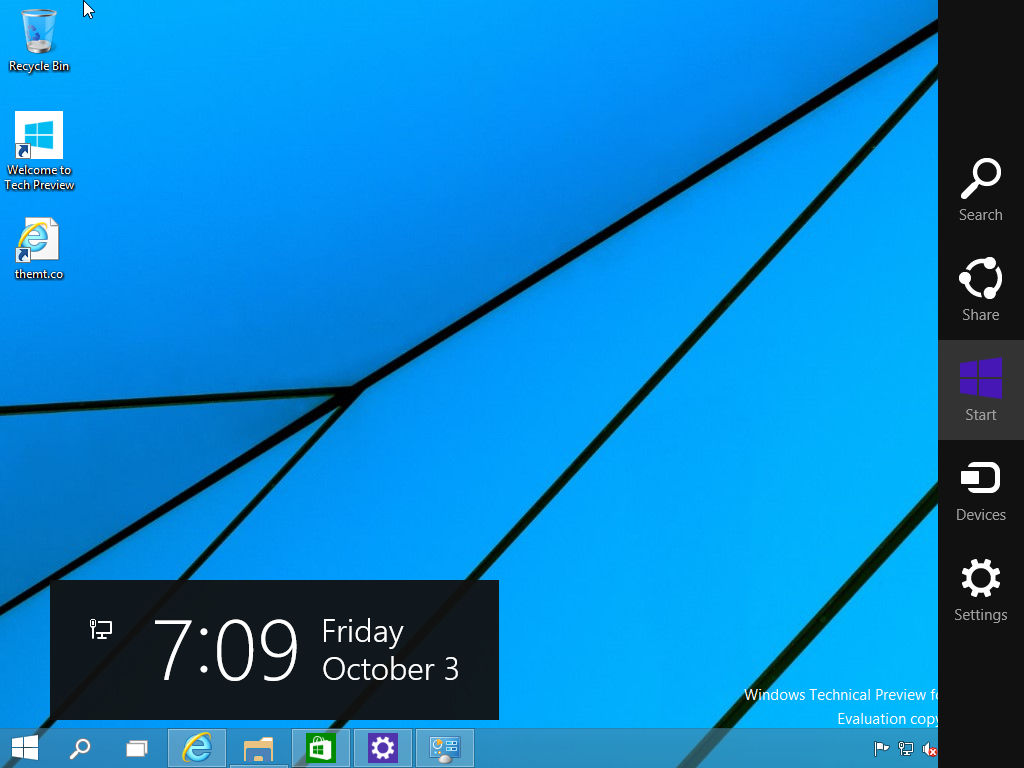
Task: Select the Start charm
Action: tap(980, 390)
